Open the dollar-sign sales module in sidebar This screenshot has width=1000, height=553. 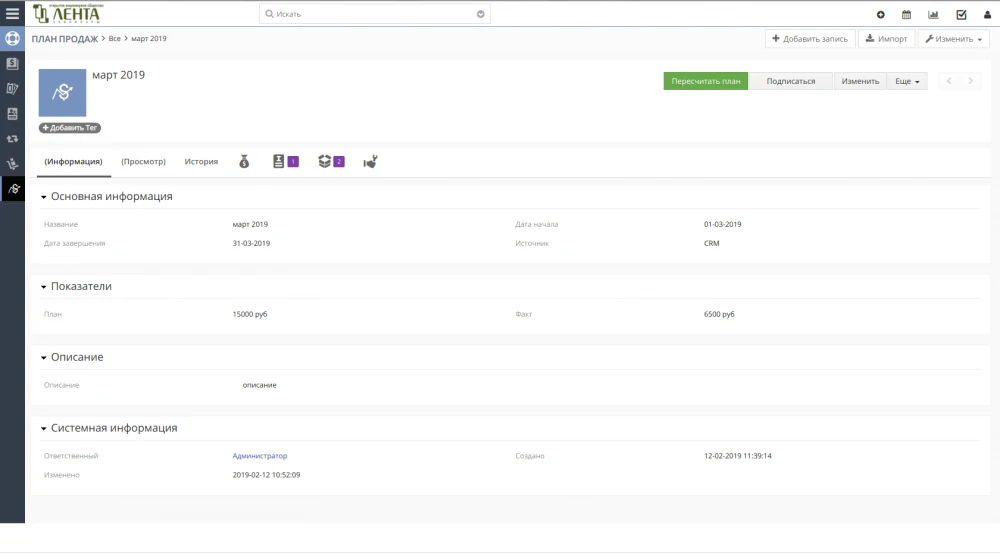12,64
